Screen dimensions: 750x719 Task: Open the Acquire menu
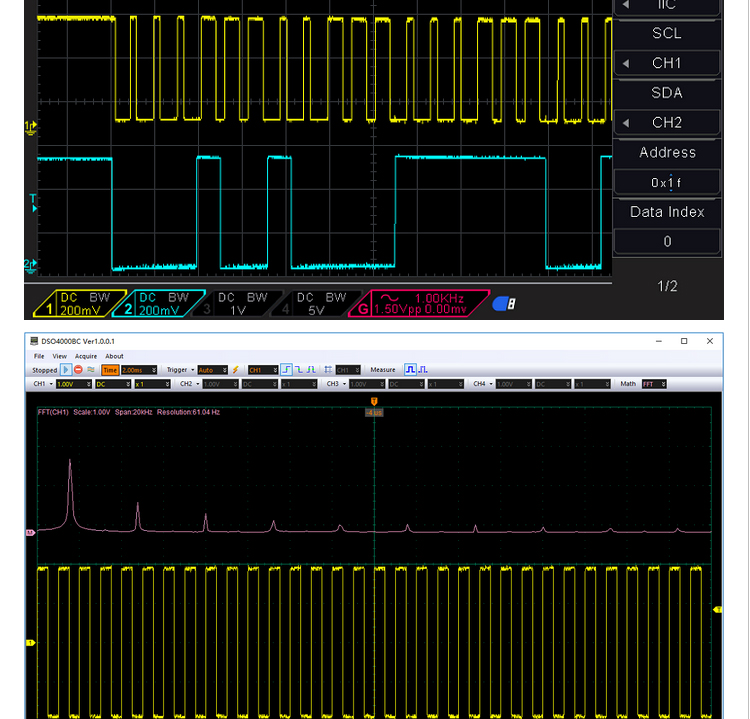coord(86,356)
